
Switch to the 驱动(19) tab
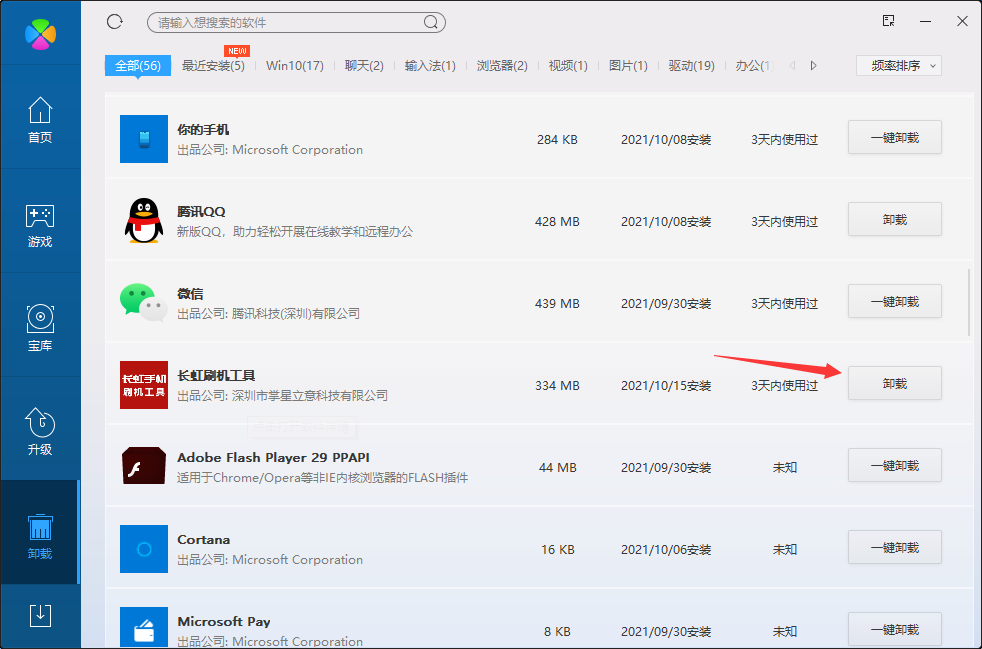[x=691, y=66]
